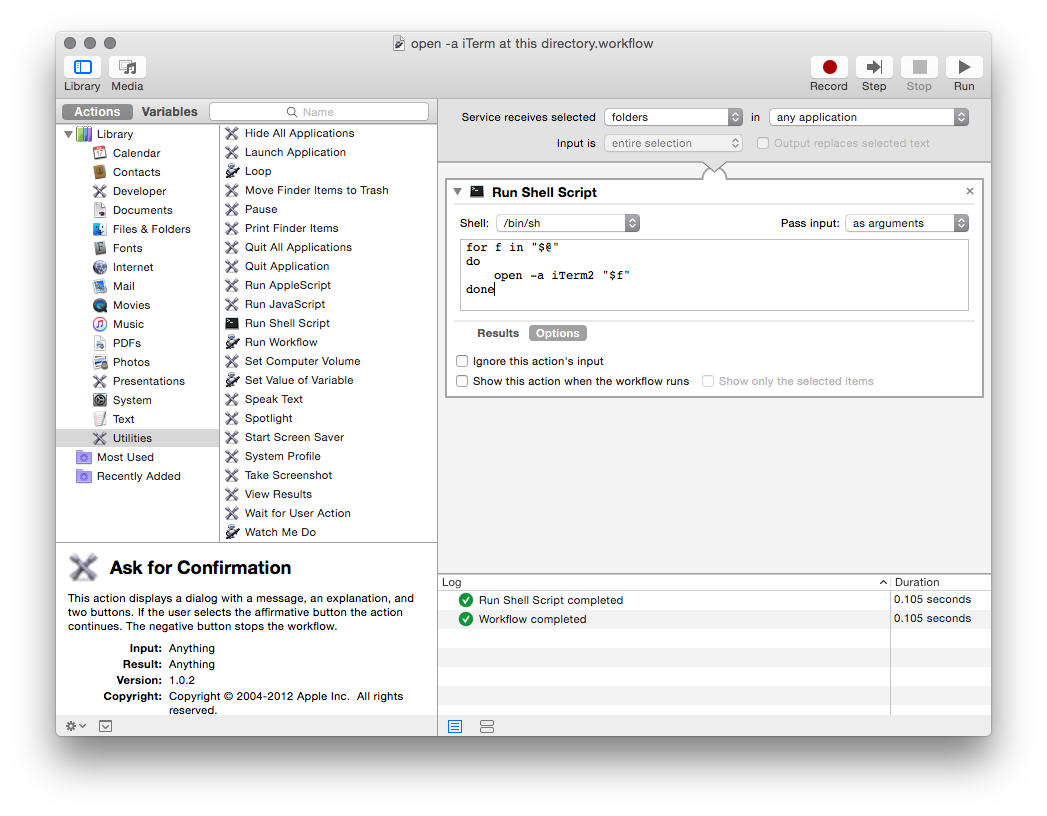The width and height of the screenshot is (1047, 816).
Task: Collapse the Run Shell Script action
Action: click(457, 192)
